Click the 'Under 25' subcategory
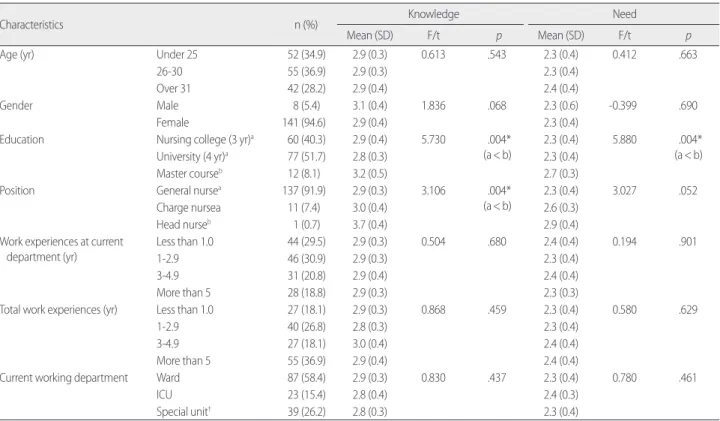 (177, 55)
